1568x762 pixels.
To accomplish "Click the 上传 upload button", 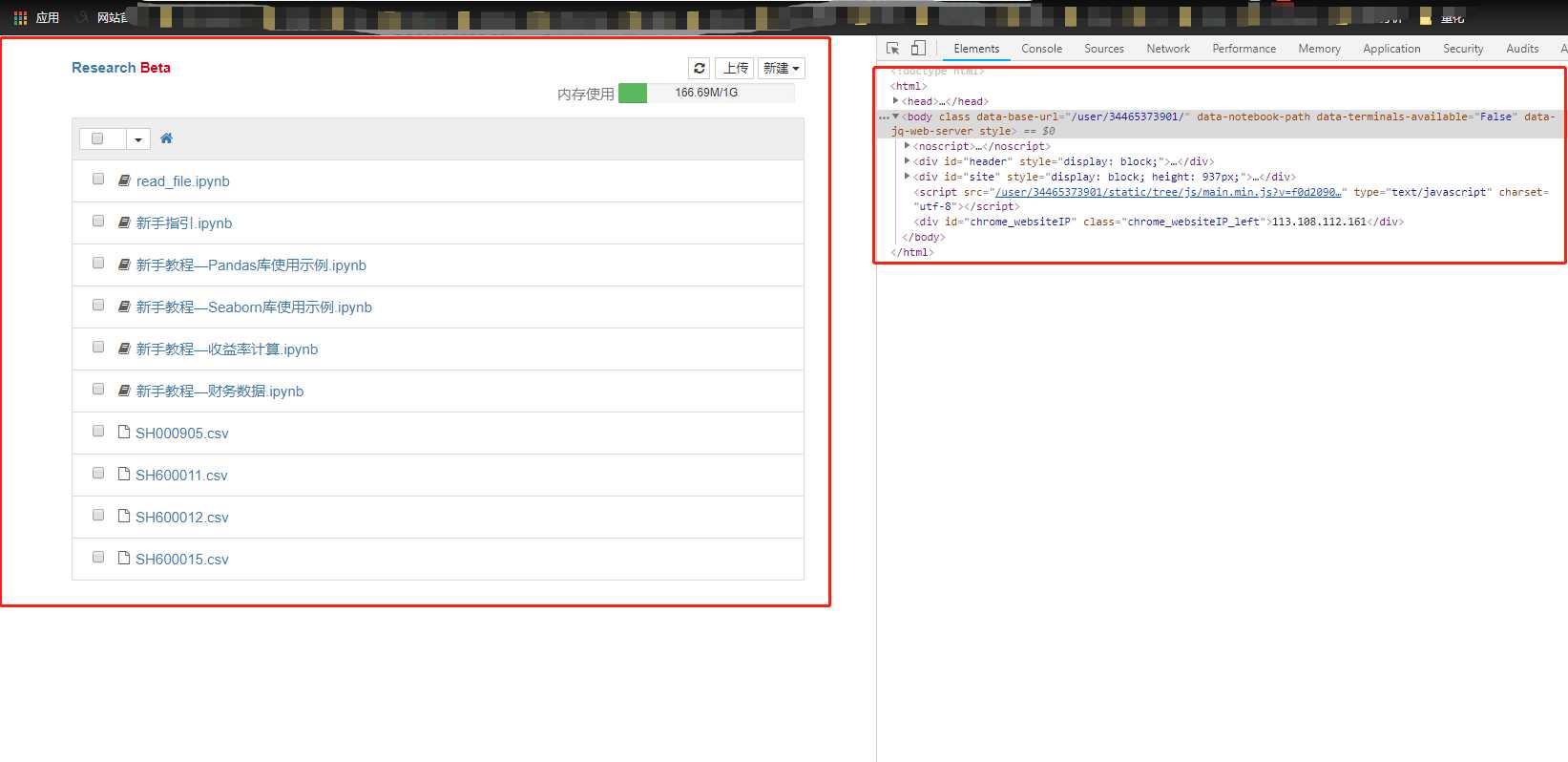I will click(x=735, y=68).
